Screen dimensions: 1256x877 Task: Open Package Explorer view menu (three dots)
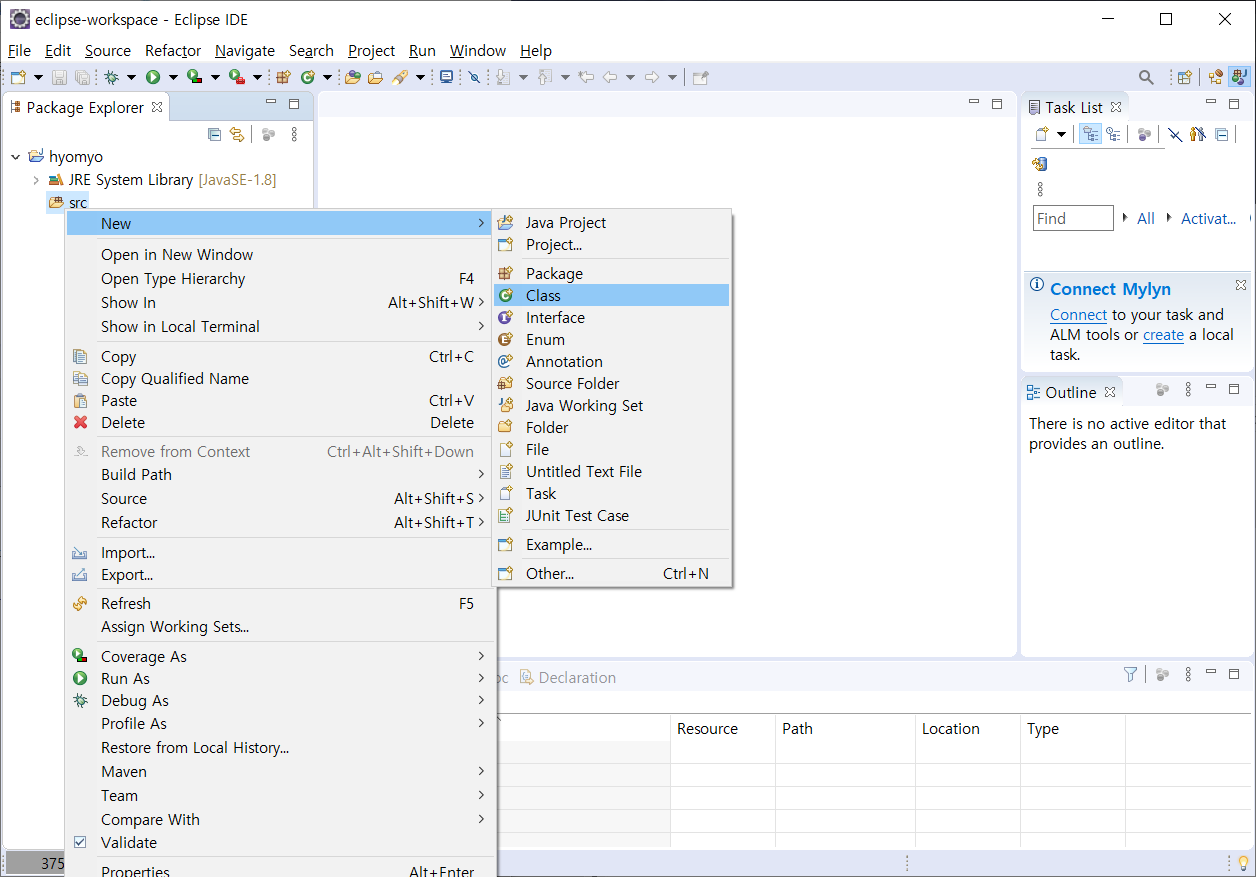[x=294, y=133]
